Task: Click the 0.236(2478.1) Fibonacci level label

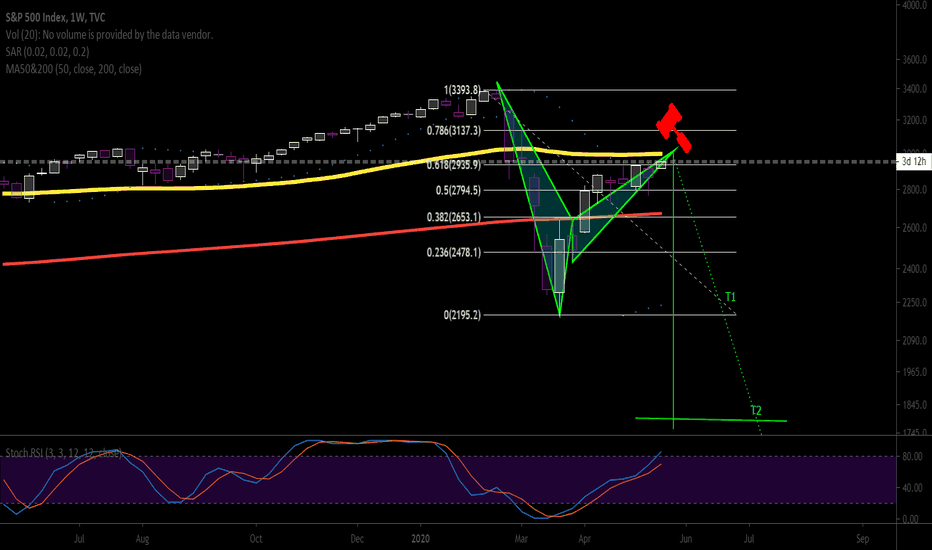Action: [454, 253]
